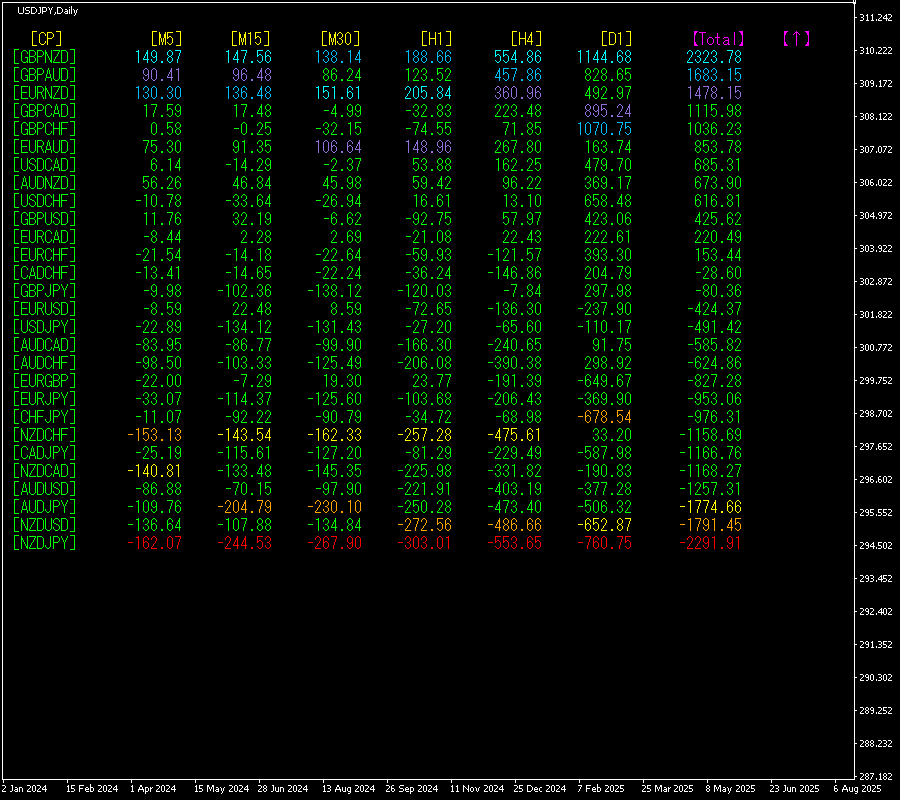Select the [USDCHF] pair label

click(x=45, y=201)
